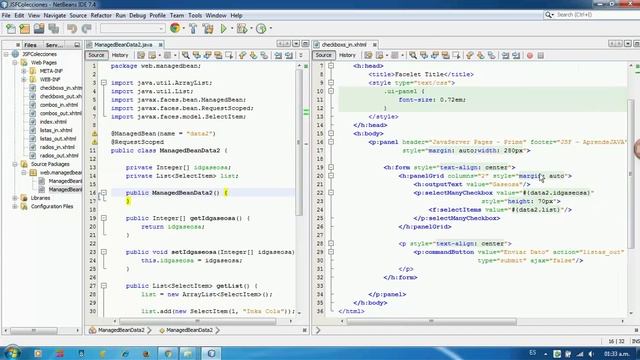Click Shift Line Right icon in Java editor

(x=289, y=55)
